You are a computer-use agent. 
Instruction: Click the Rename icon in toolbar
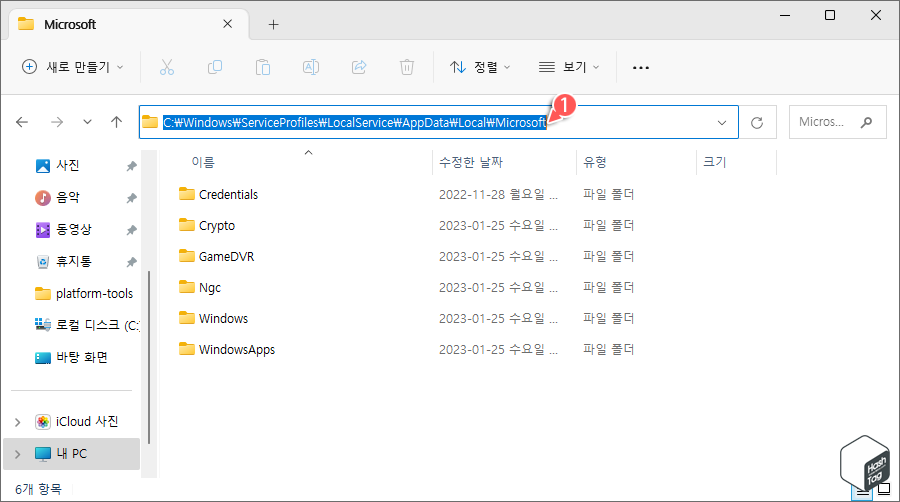pos(311,67)
